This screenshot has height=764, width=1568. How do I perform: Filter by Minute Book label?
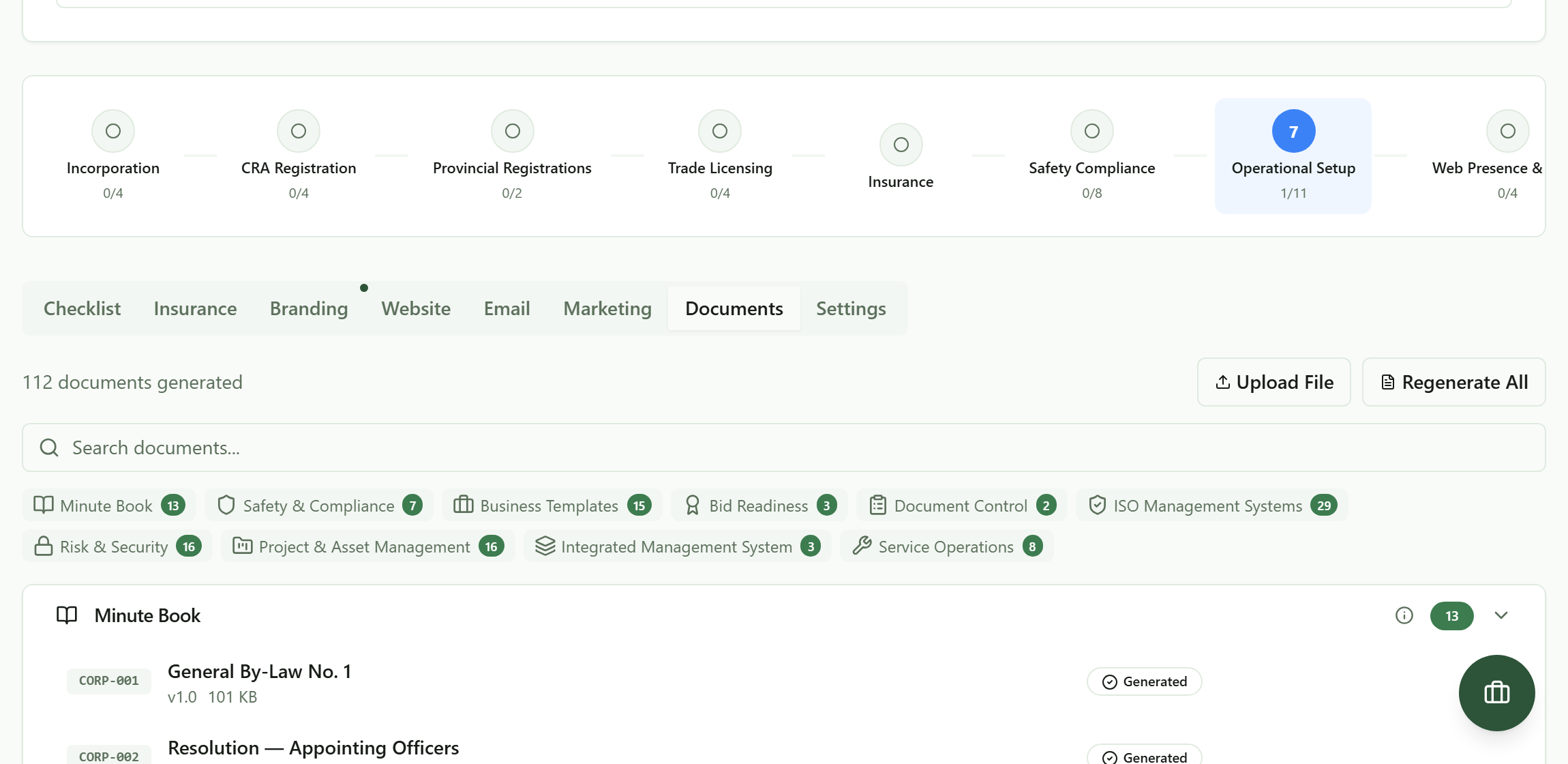106,505
